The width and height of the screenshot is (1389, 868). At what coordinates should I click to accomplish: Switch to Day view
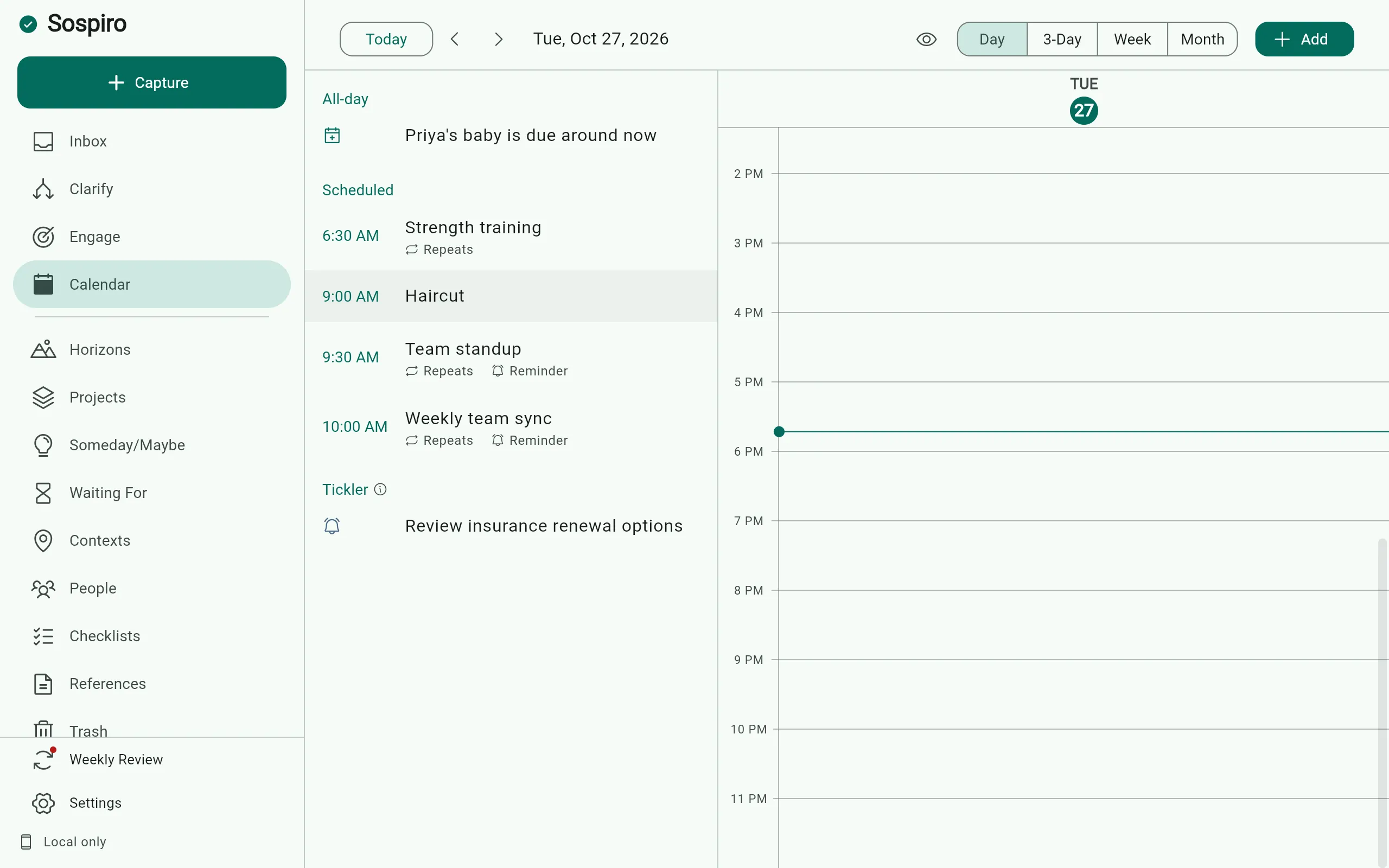pos(992,39)
